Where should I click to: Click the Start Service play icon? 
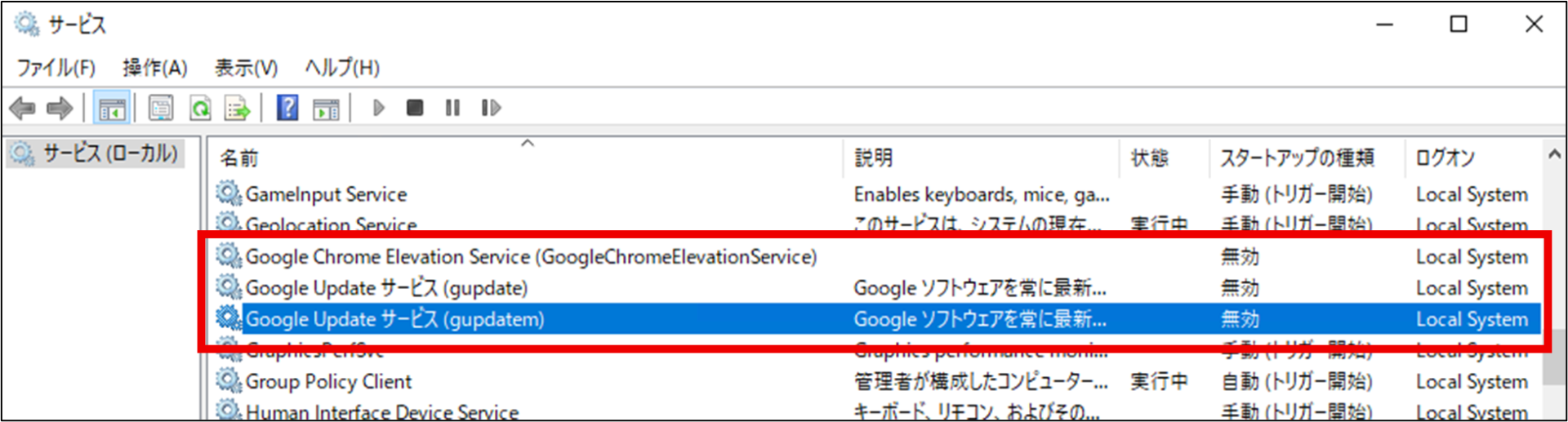378,108
